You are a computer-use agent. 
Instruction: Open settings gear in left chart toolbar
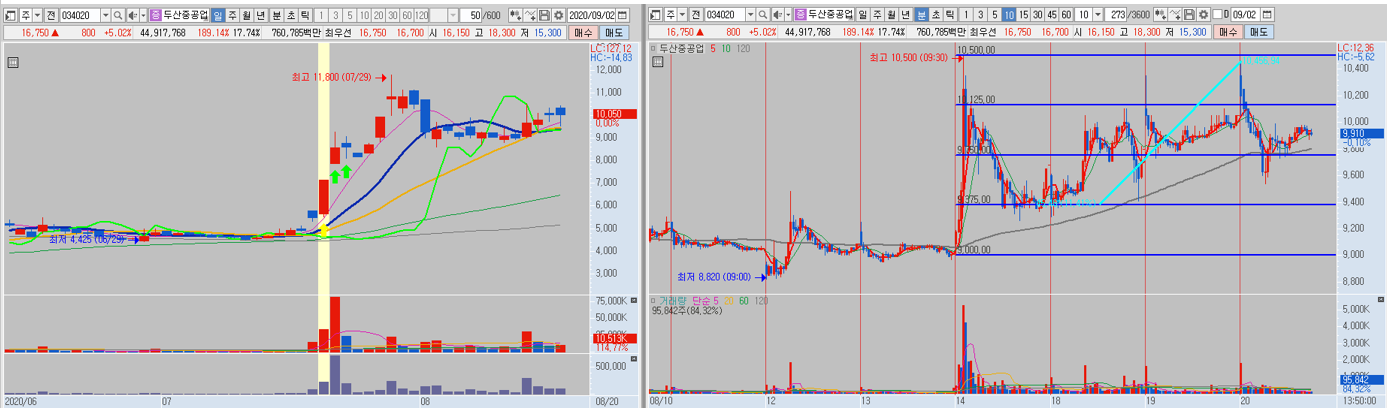coord(558,15)
